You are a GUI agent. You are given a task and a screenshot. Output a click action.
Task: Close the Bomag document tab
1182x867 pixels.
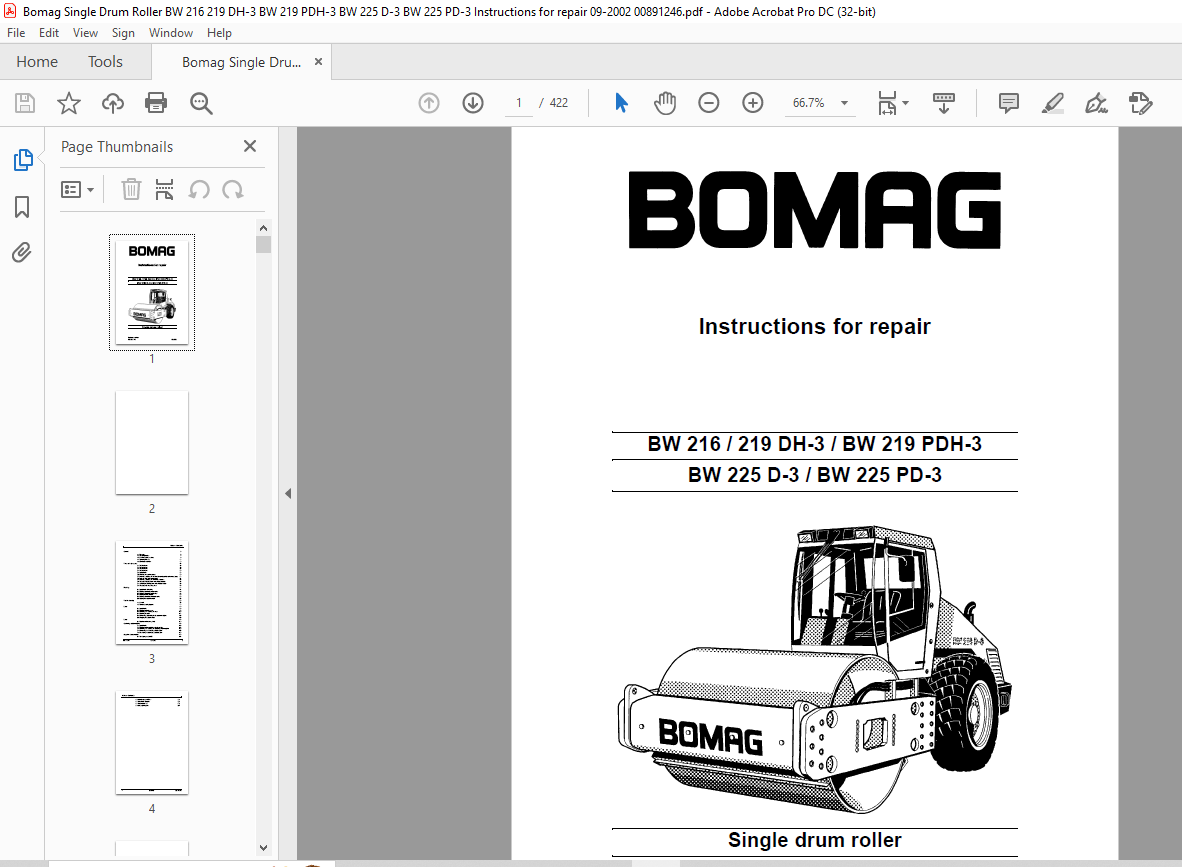click(318, 62)
